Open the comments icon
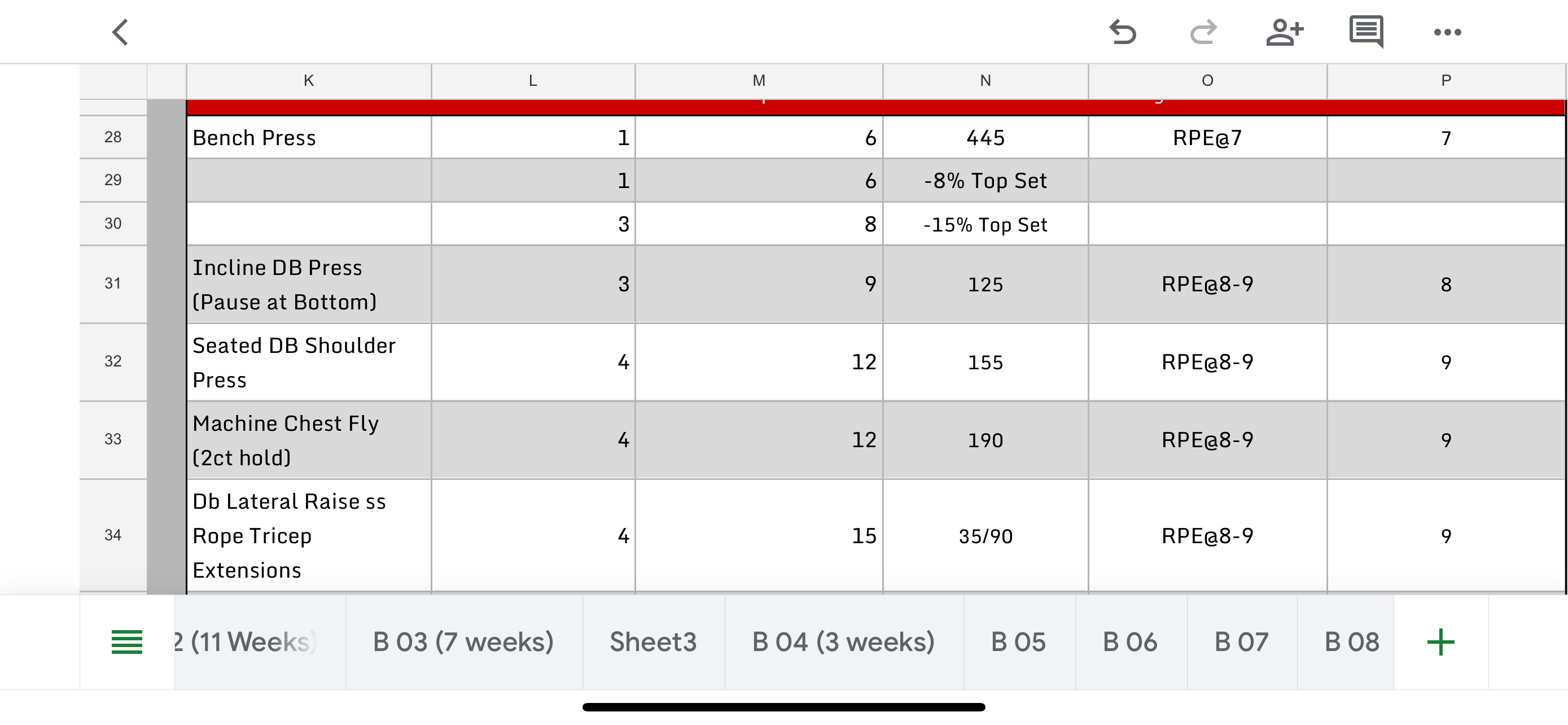This screenshot has height=725, width=1568. 1366,32
